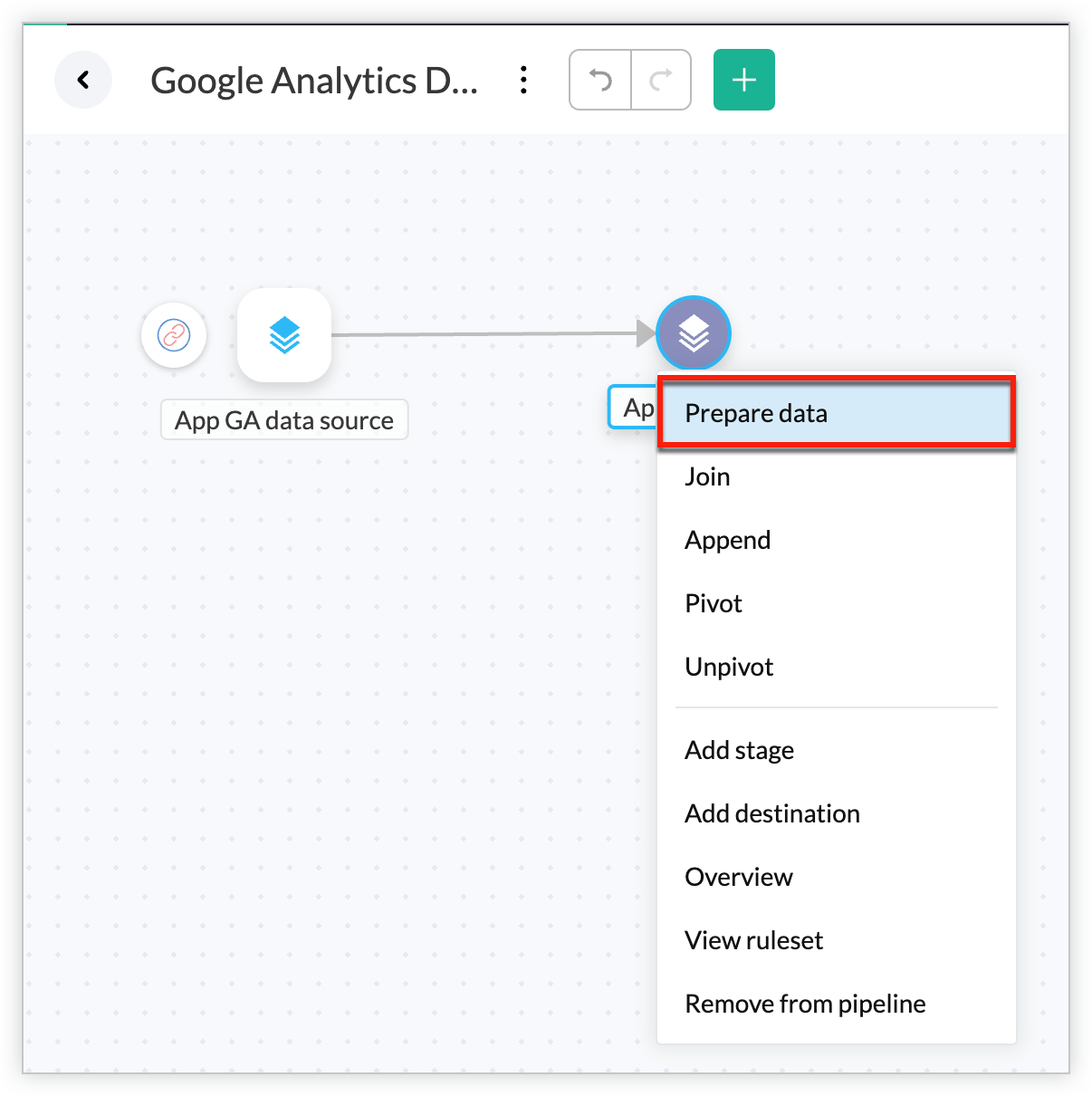Screen dimensions: 1092x1096
Task: Click View ruleset menu item
Action: click(753, 941)
